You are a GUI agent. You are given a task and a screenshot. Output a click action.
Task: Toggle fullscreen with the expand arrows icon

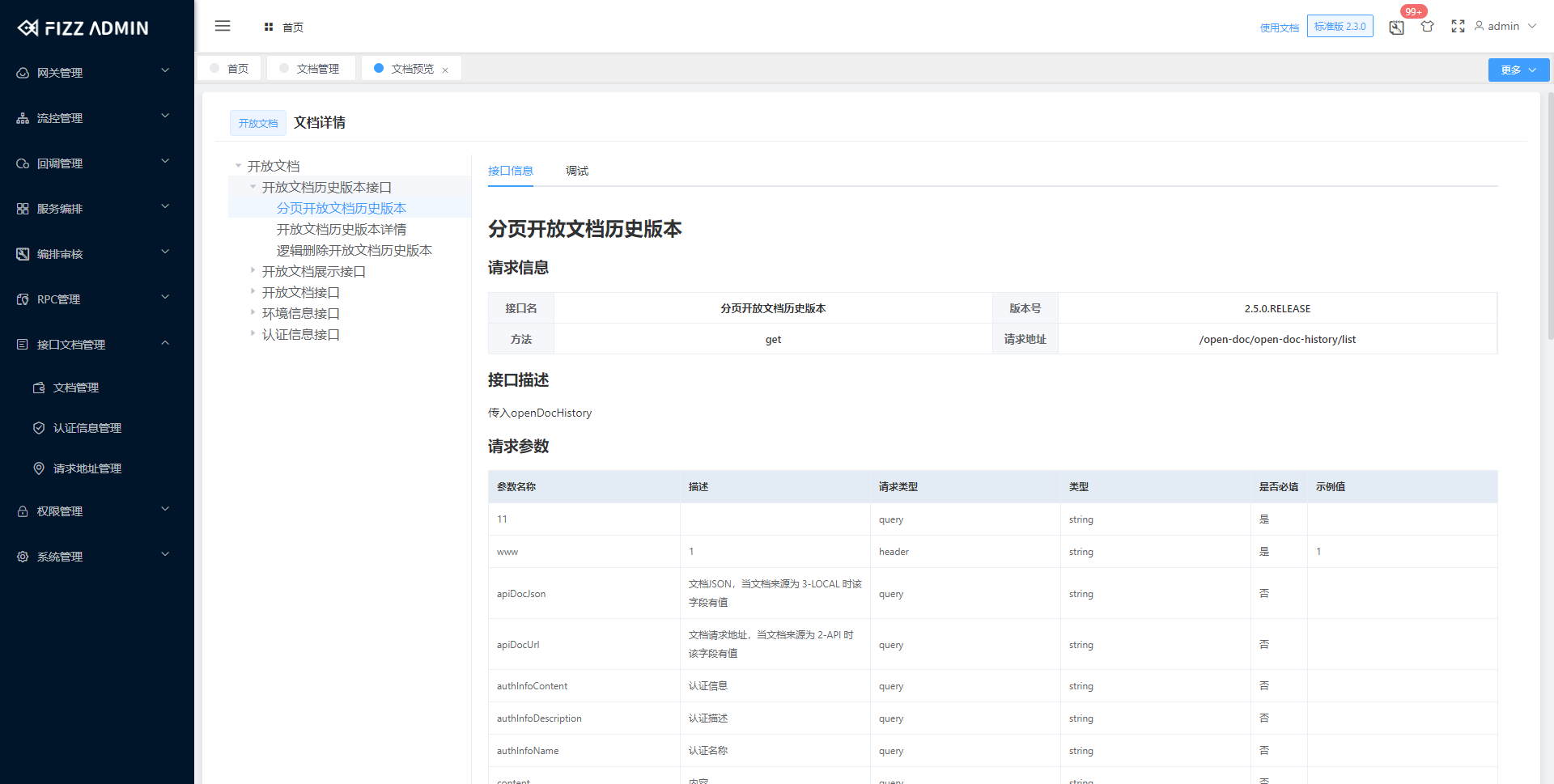[1458, 27]
